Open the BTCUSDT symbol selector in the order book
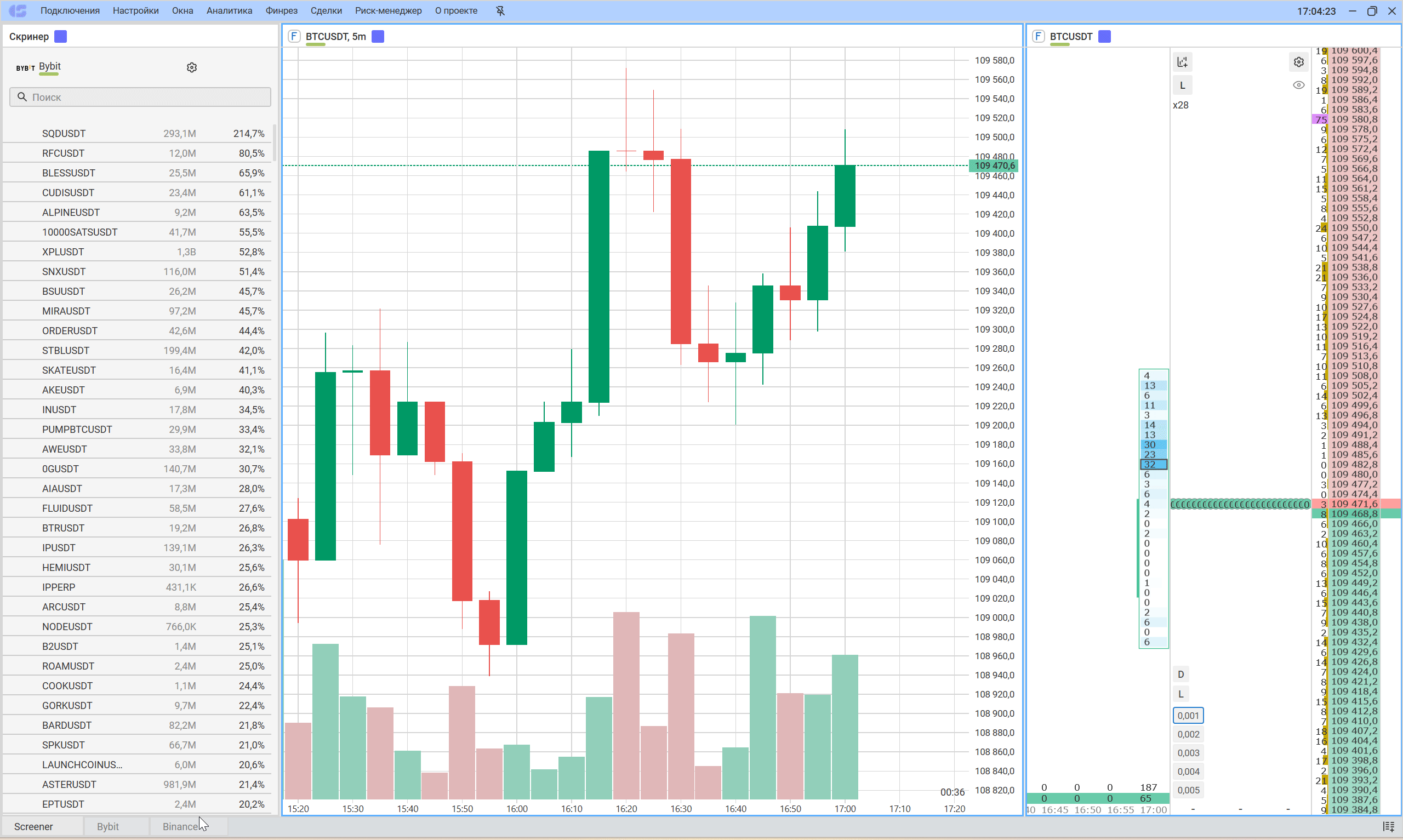 [x=1071, y=37]
